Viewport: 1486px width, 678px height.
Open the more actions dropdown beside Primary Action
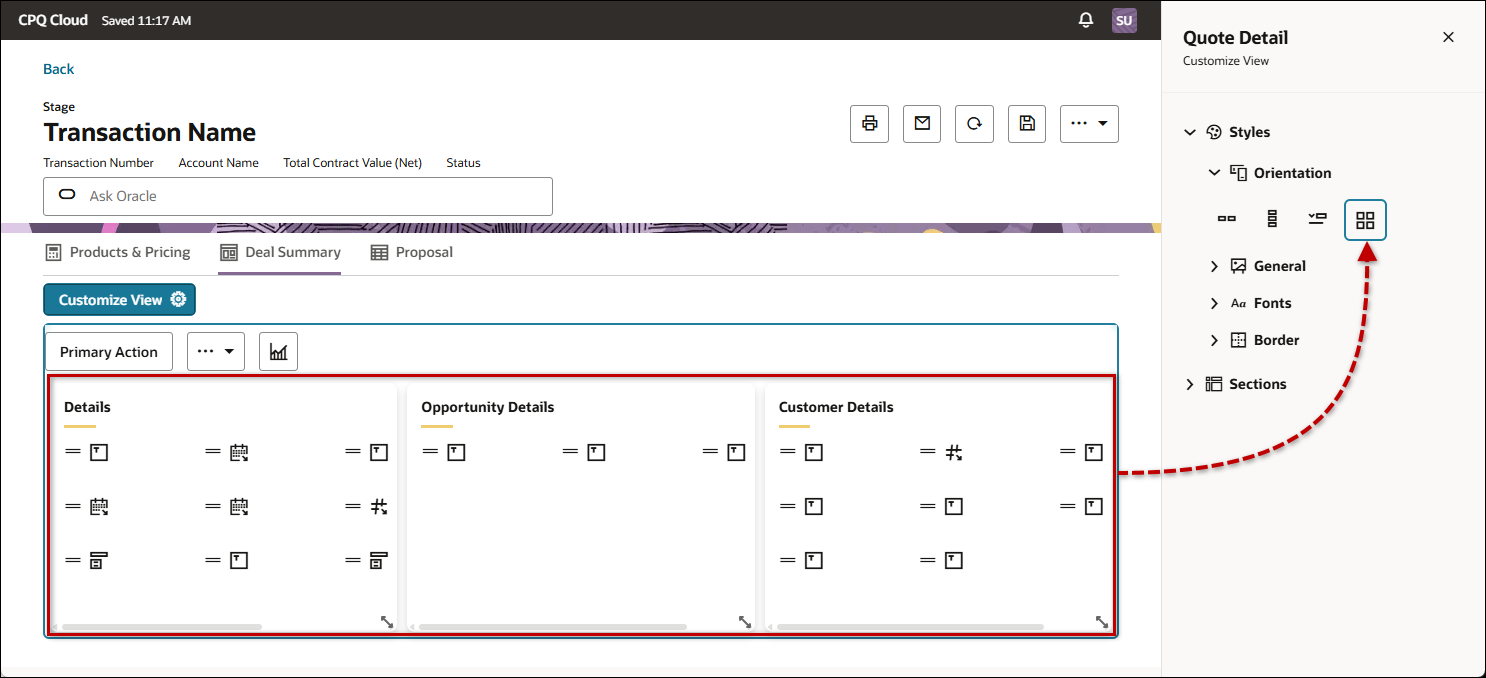point(215,351)
